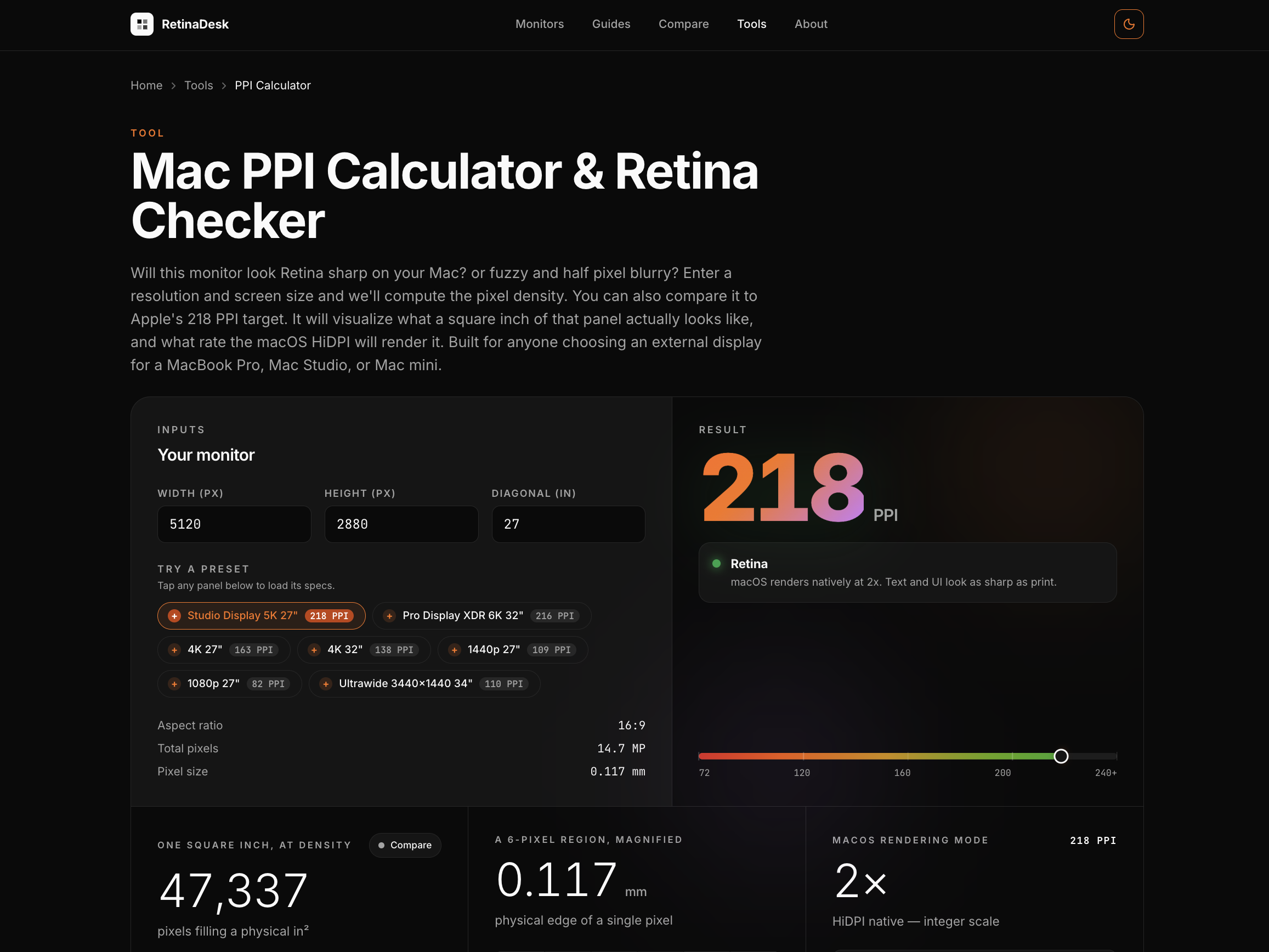
Task: Click the 72 scale label
Action: point(704,773)
